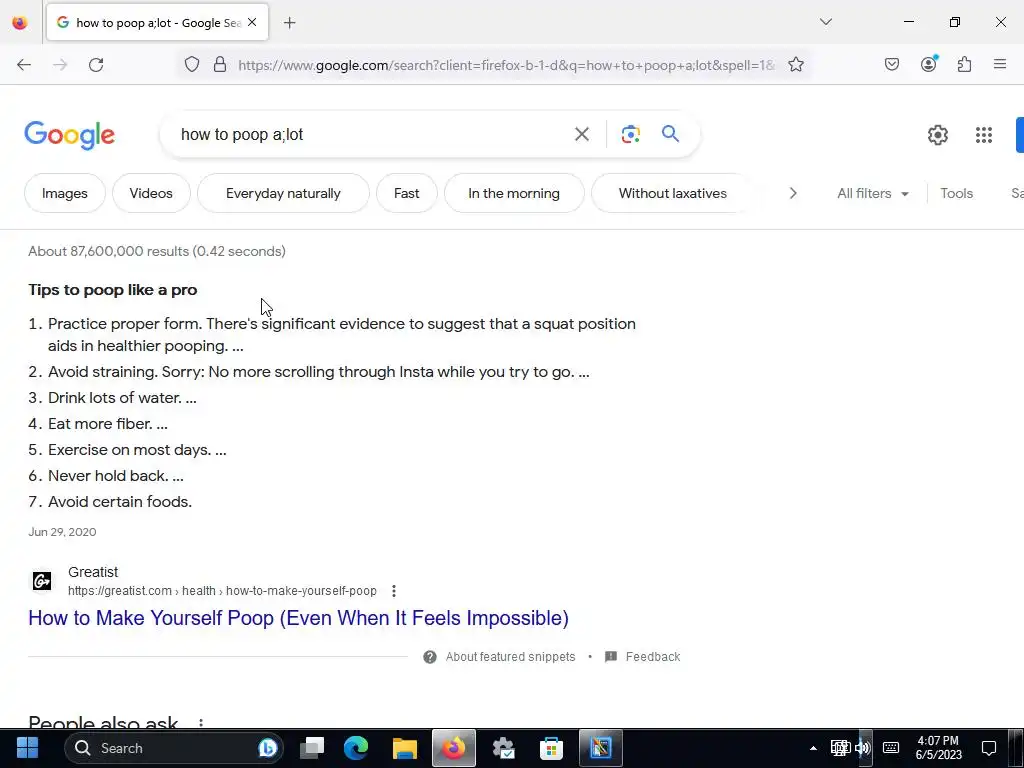This screenshot has height=768, width=1024.
Task: Open the Extensions puzzle icon
Action: click(x=964, y=64)
